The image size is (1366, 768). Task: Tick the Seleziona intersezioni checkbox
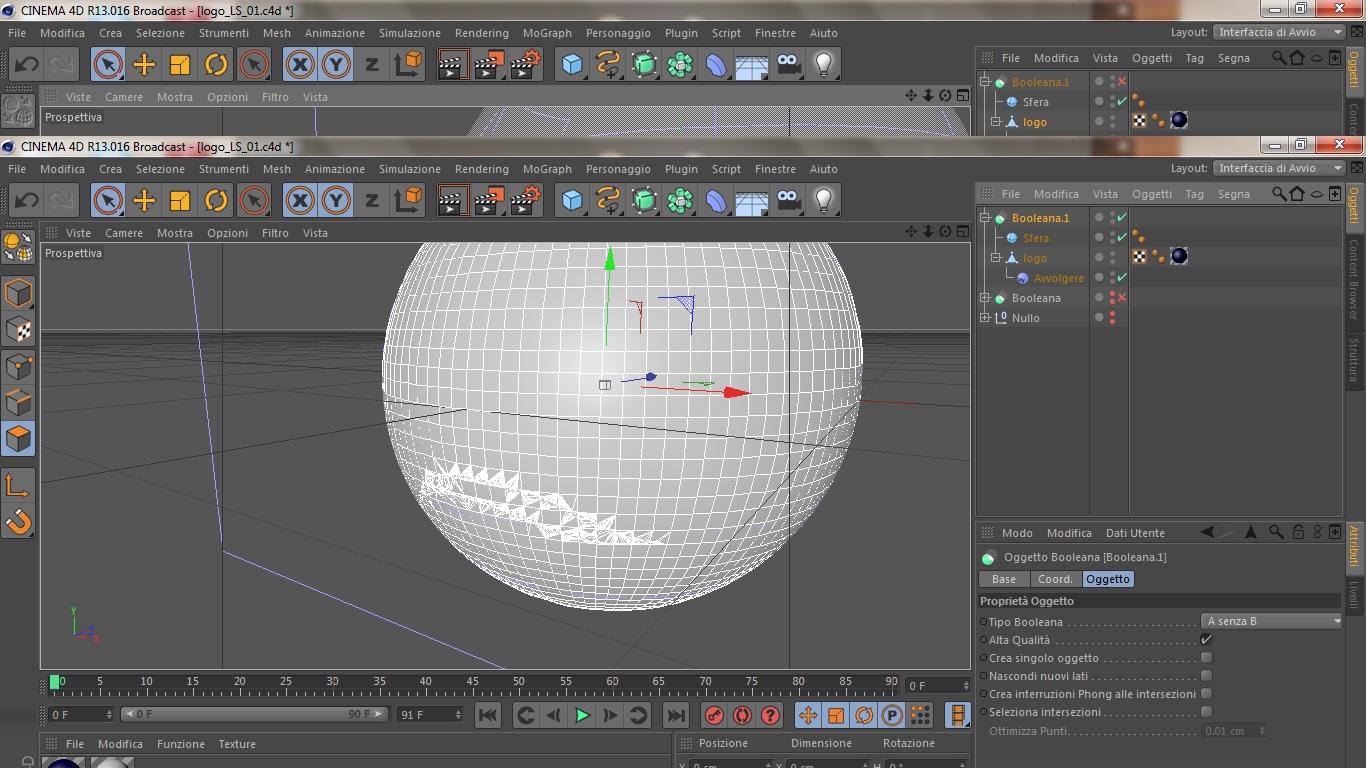pos(1206,712)
